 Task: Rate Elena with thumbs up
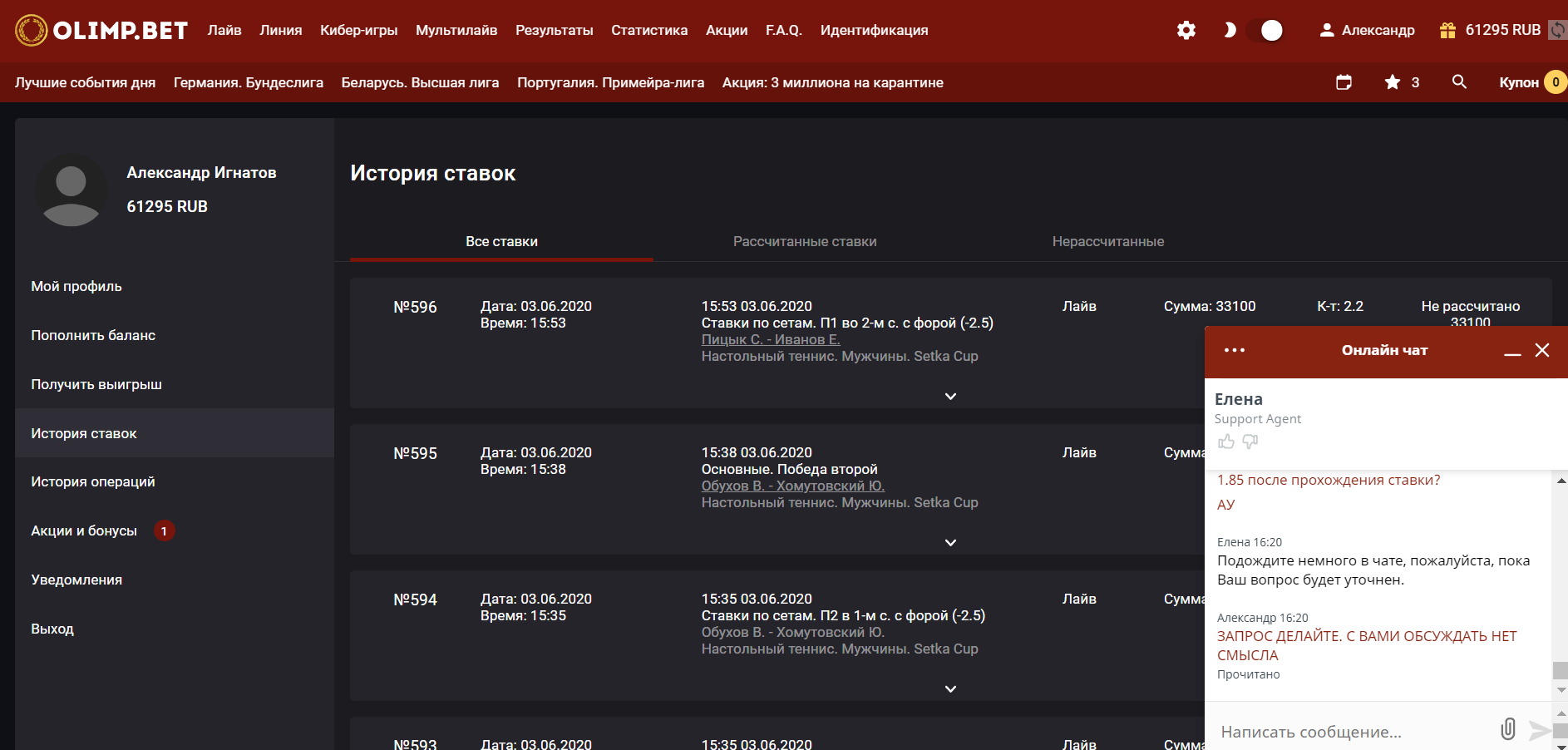click(1226, 442)
